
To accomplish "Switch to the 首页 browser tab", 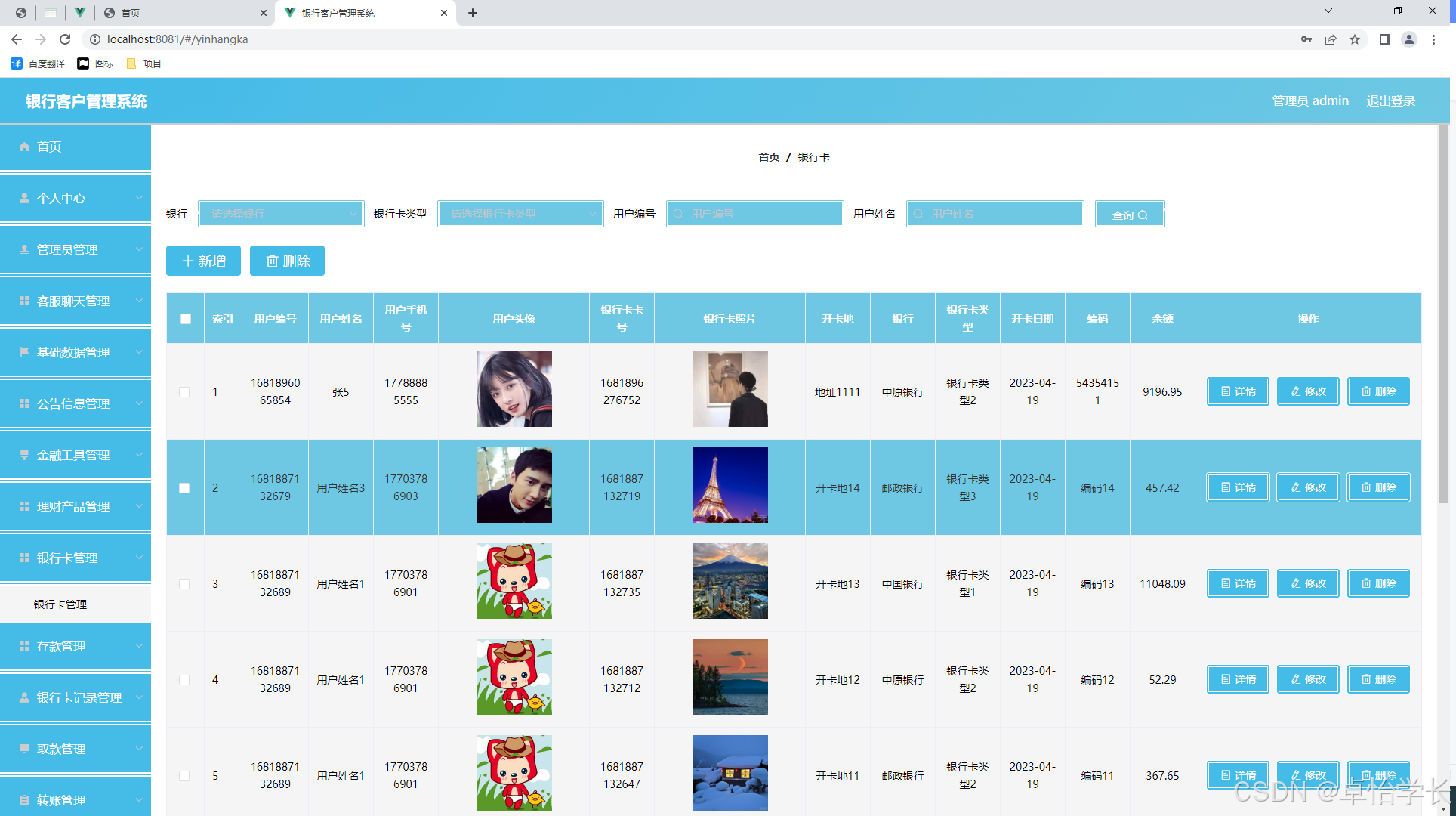I will click(185, 13).
